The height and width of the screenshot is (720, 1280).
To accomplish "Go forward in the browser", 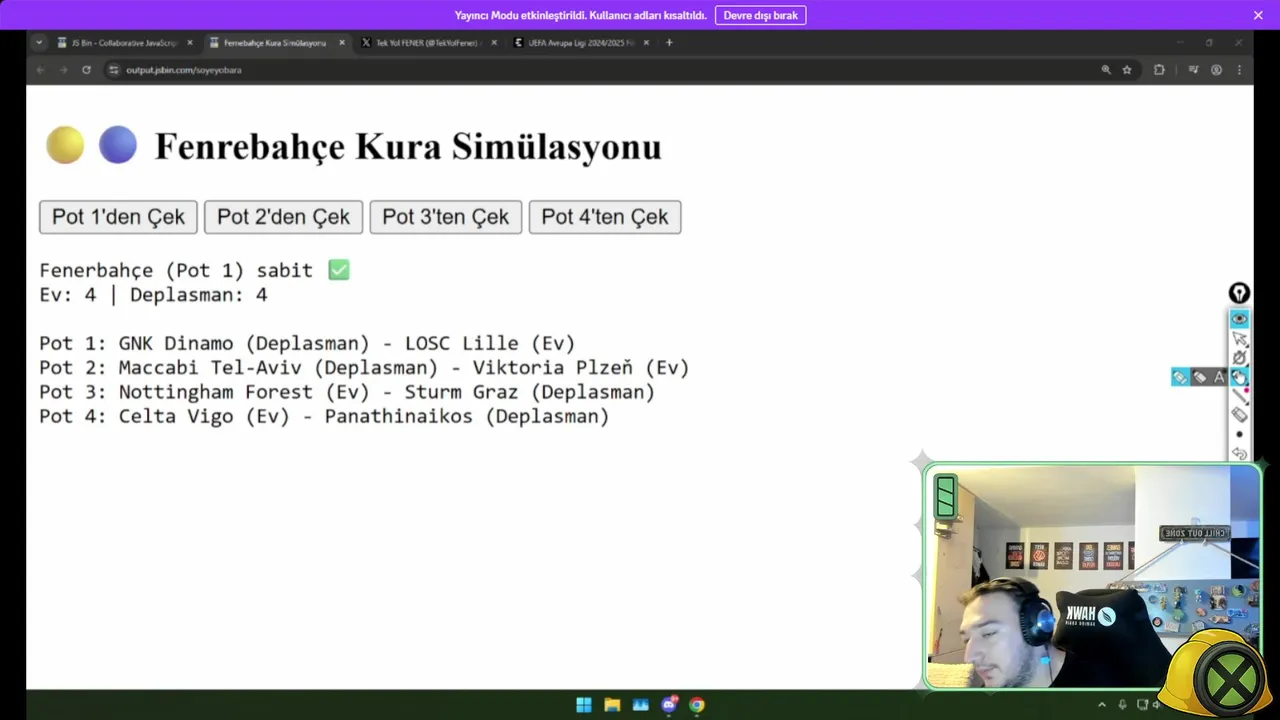I will 63,70.
